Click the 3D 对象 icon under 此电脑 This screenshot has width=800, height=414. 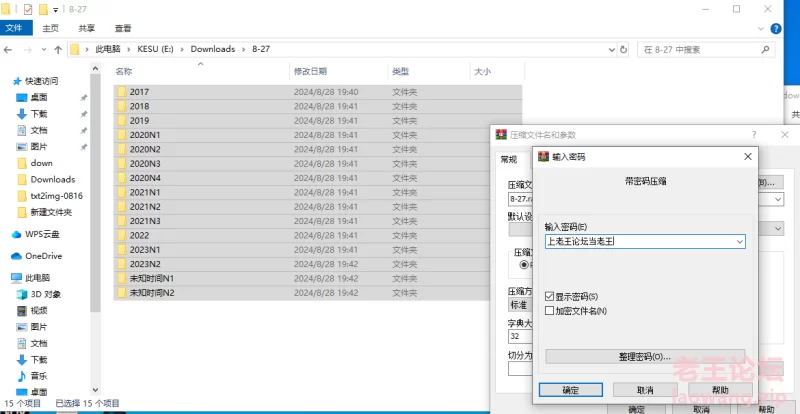pyautogui.click(x=23, y=295)
